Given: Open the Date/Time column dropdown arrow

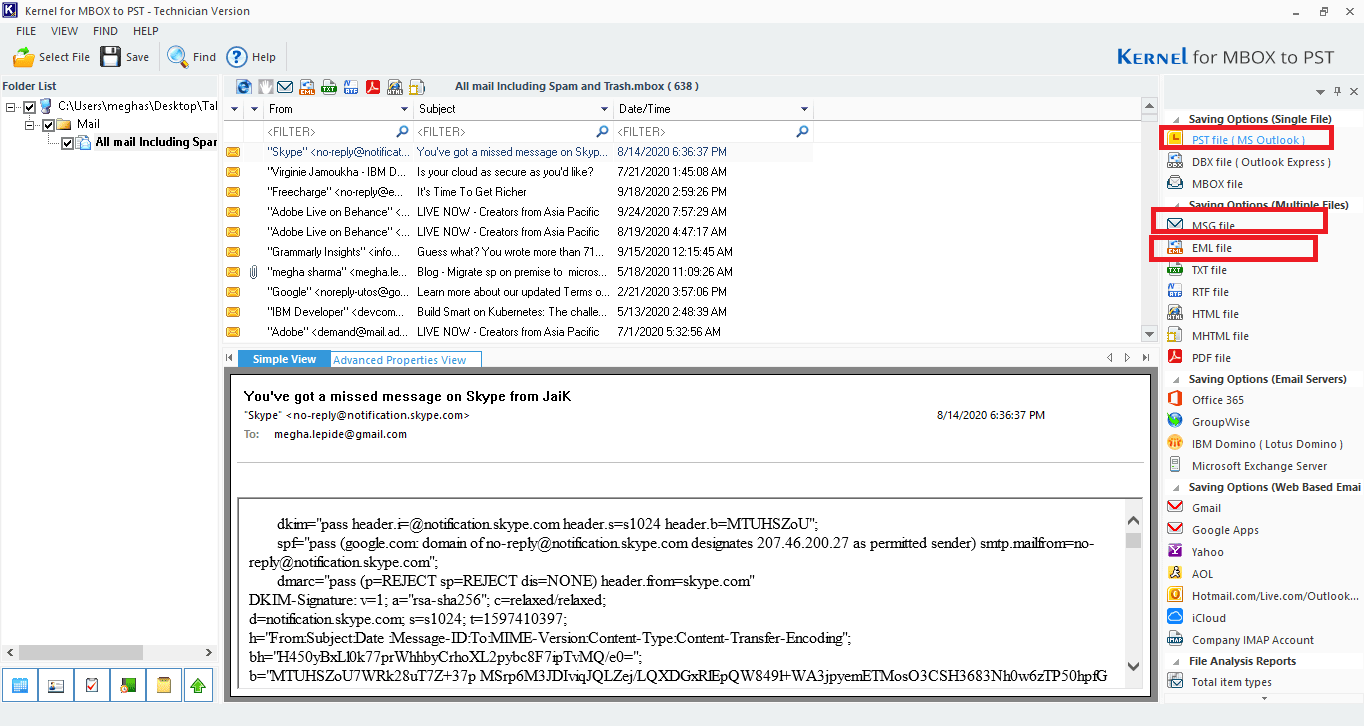Looking at the screenshot, I should [x=804, y=109].
